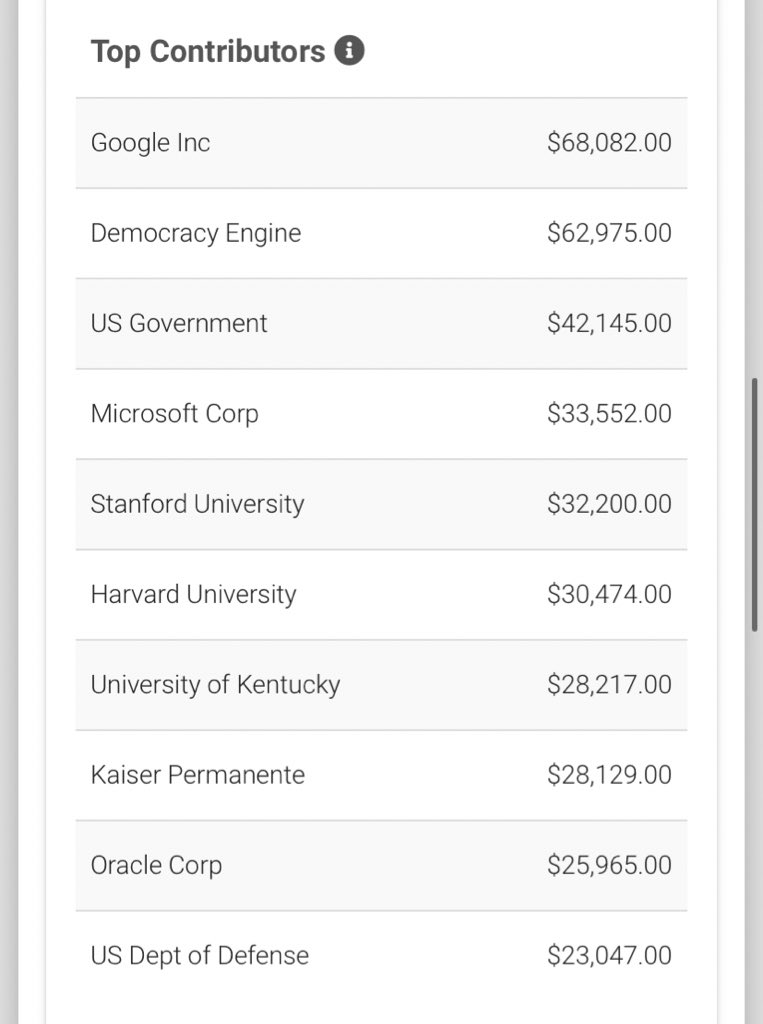763x1024 pixels.
Task: Click the US Dept of Defense row
Action: (382, 955)
